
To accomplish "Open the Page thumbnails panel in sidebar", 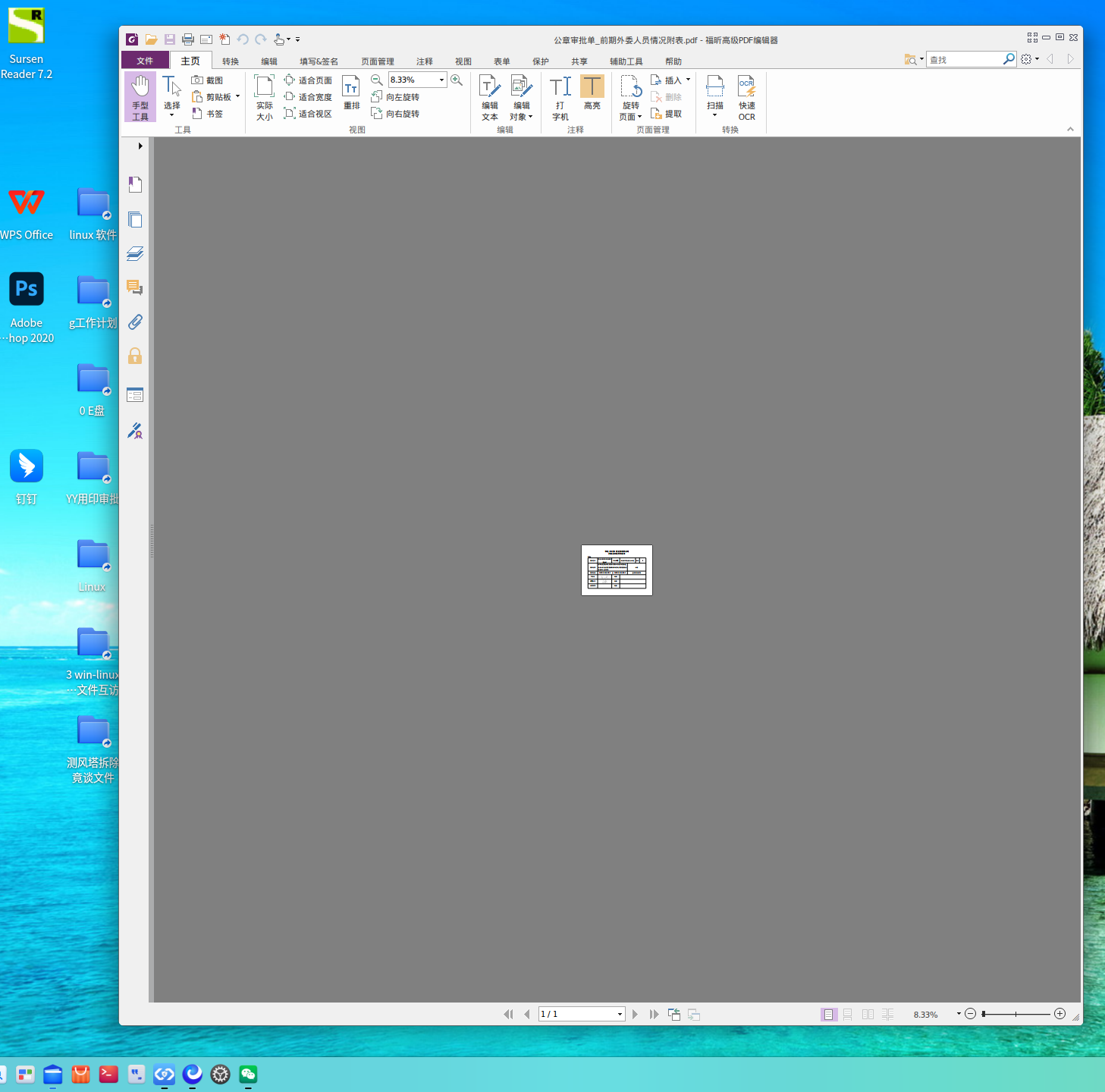I will tap(135, 219).
